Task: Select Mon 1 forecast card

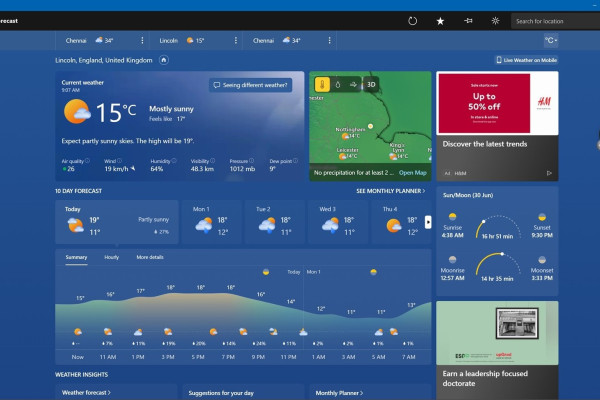Action: [212, 222]
